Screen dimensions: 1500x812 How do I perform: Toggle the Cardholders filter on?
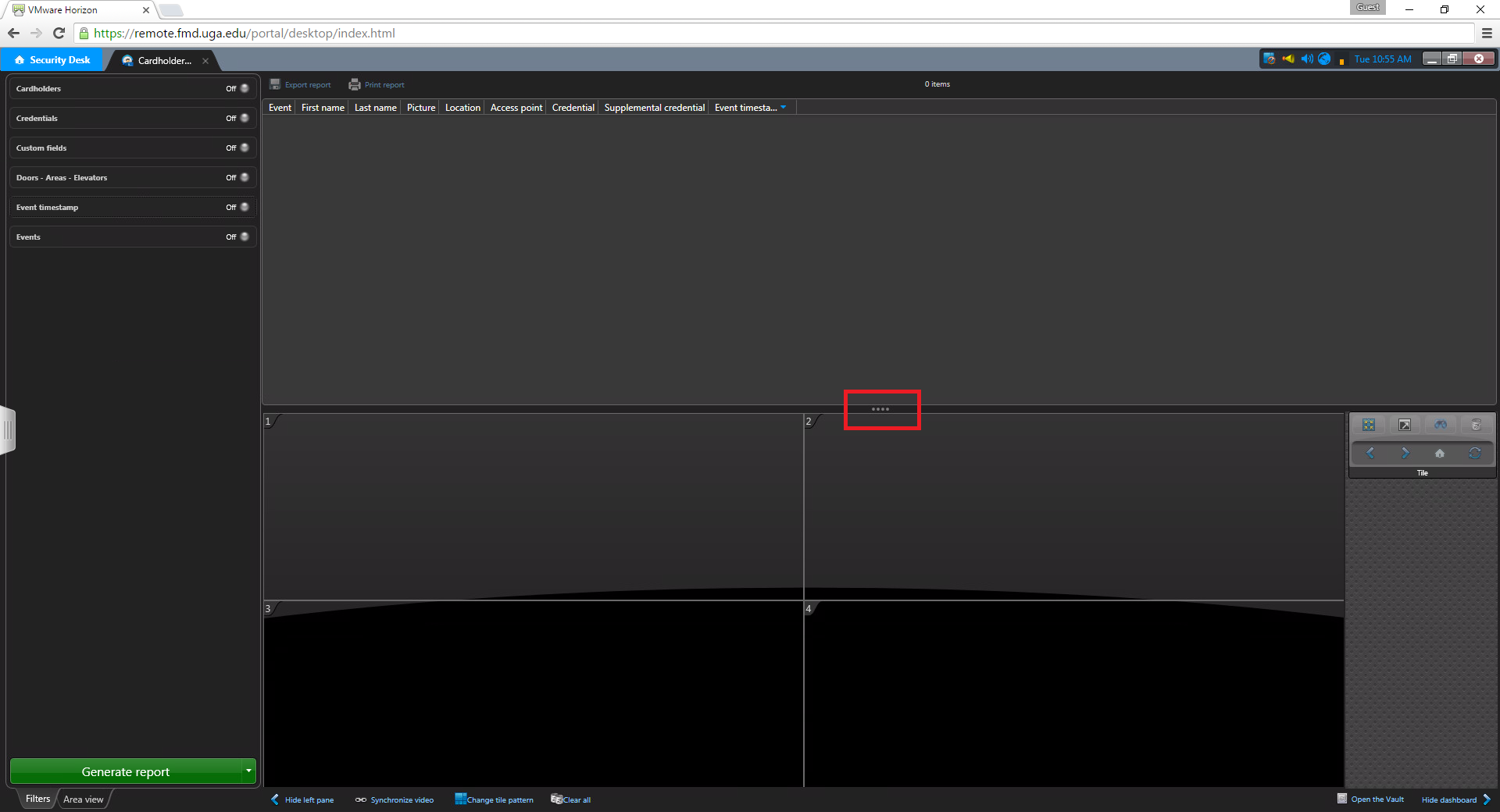244,88
